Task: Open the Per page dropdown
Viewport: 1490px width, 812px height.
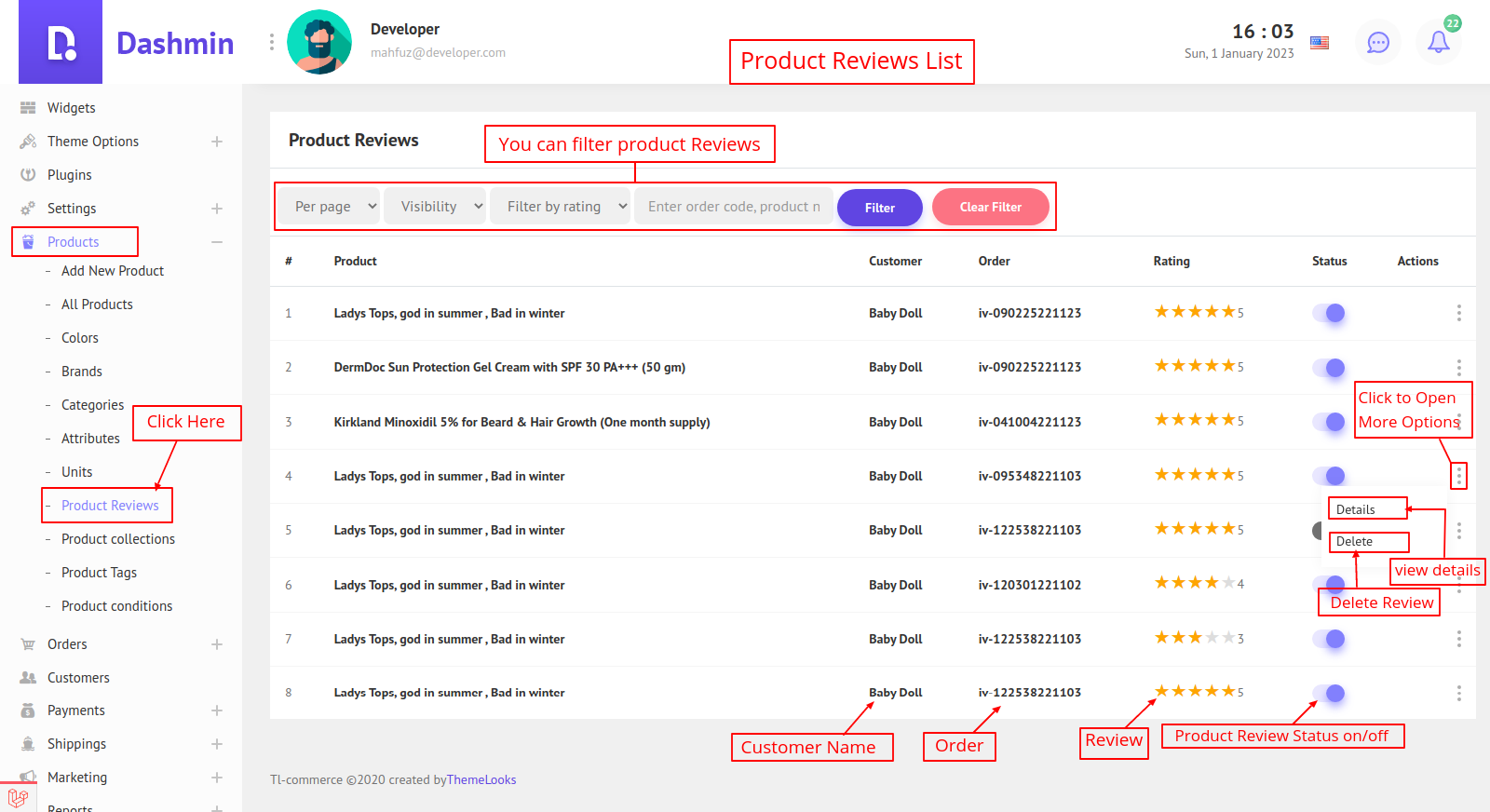Action: 330,207
